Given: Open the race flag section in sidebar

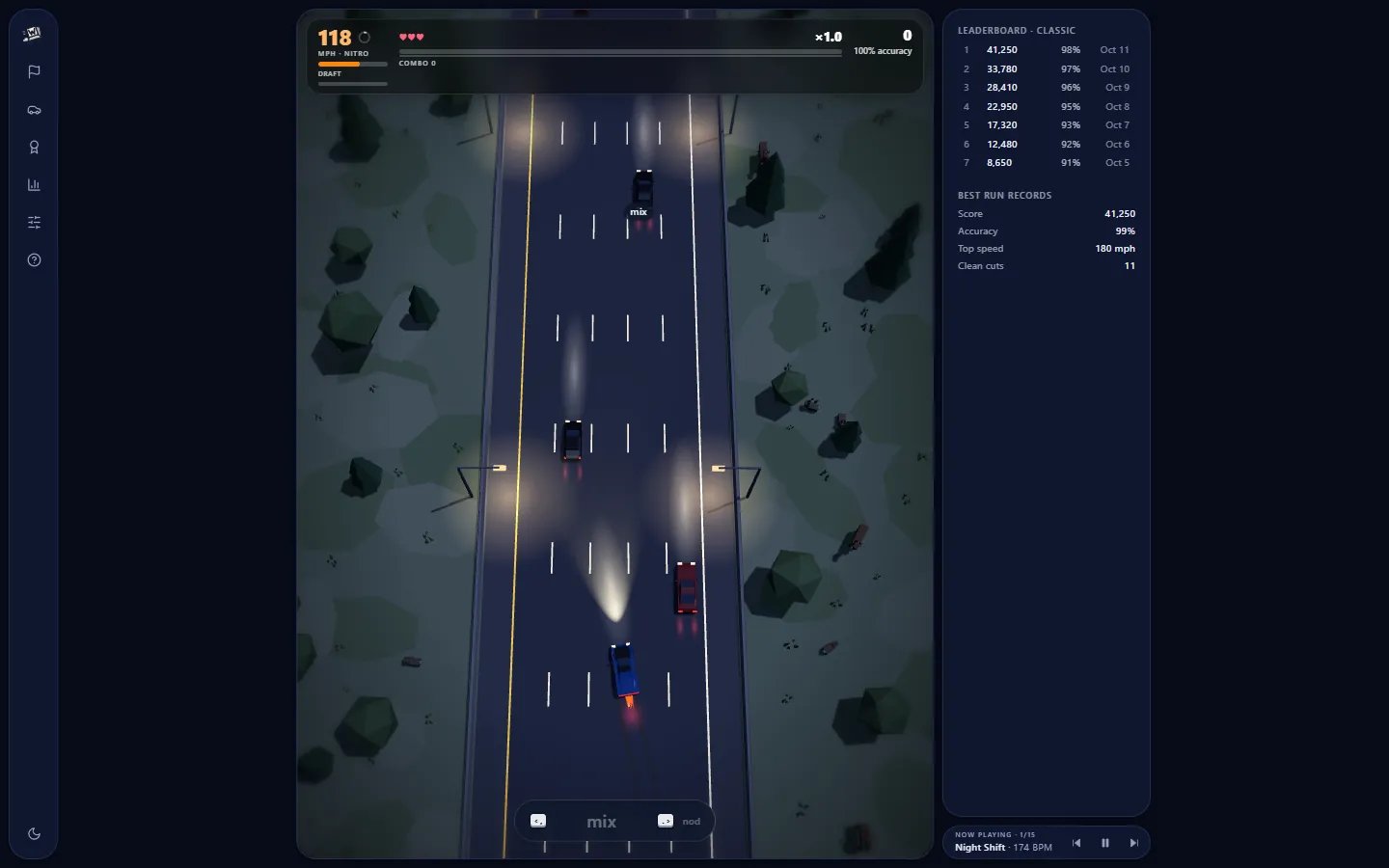Looking at the screenshot, I should (x=34, y=71).
